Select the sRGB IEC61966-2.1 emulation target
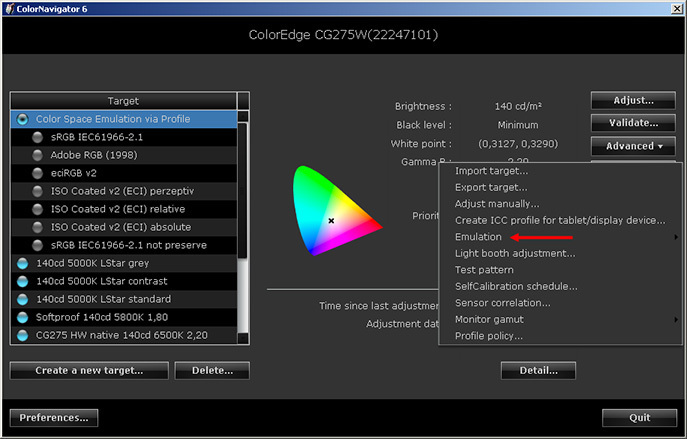The width and height of the screenshot is (687, 439). tap(124, 137)
